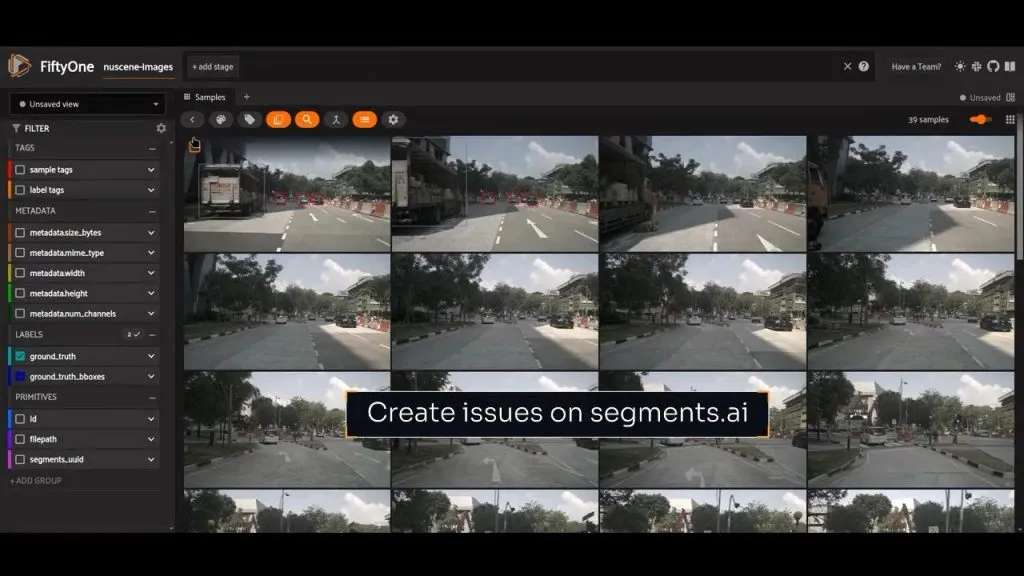Switch theme with the sun icon
1024x576 pixels.
click(959, 67)
